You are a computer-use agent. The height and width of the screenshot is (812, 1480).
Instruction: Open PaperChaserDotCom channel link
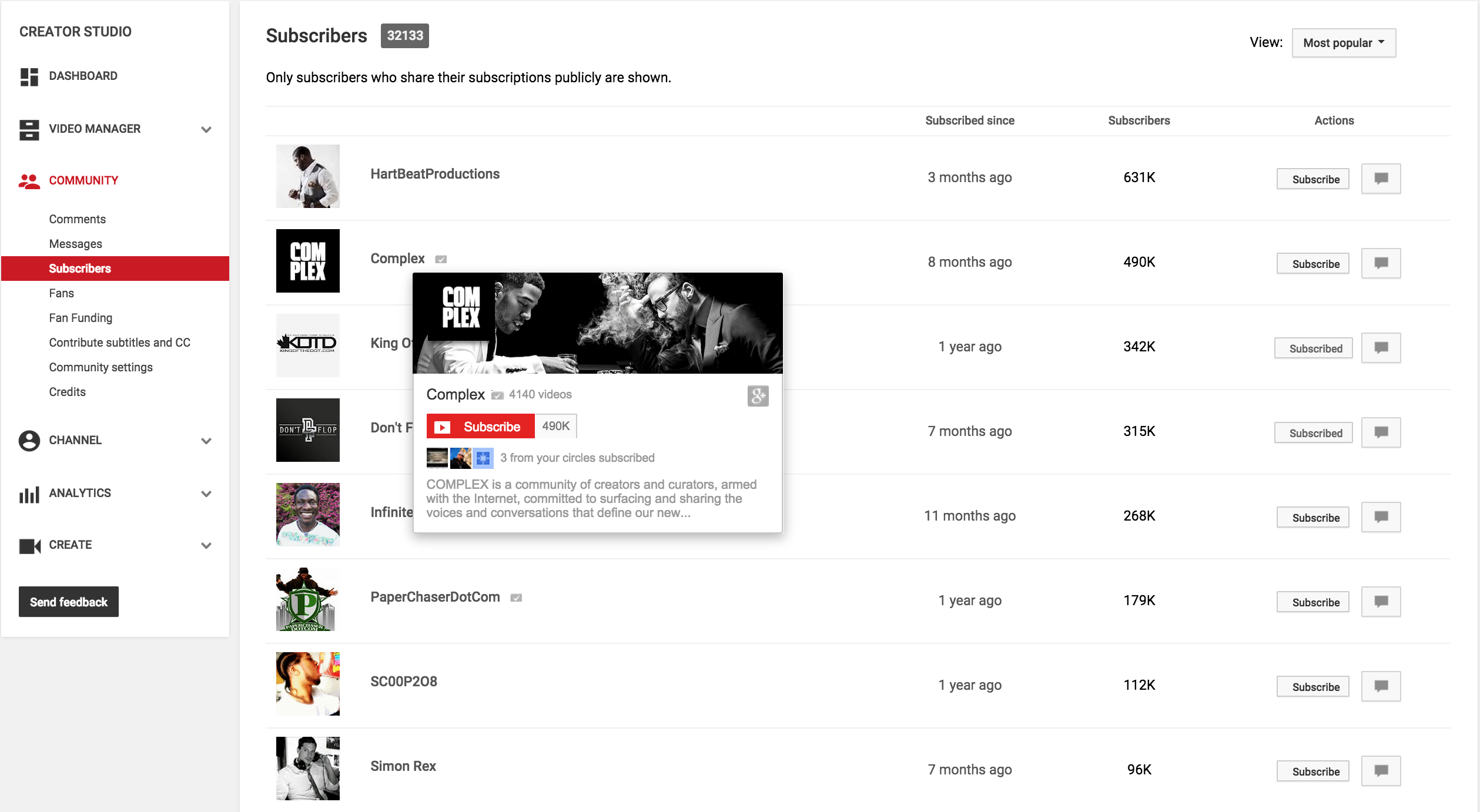(435, 597)
